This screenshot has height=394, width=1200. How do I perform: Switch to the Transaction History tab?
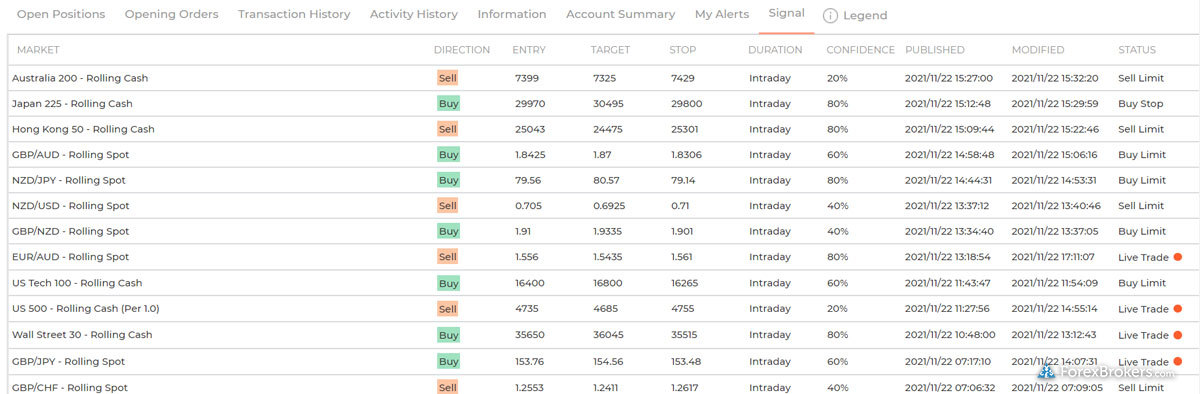pyautogui.click(x=294, y=15)
